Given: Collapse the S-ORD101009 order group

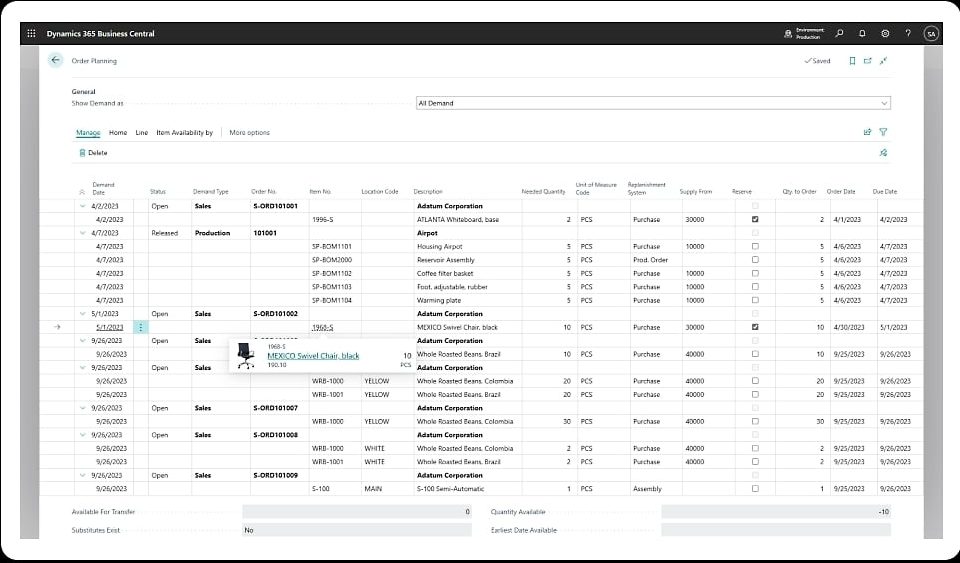Looking at the screenshot, I should (83, 475).
